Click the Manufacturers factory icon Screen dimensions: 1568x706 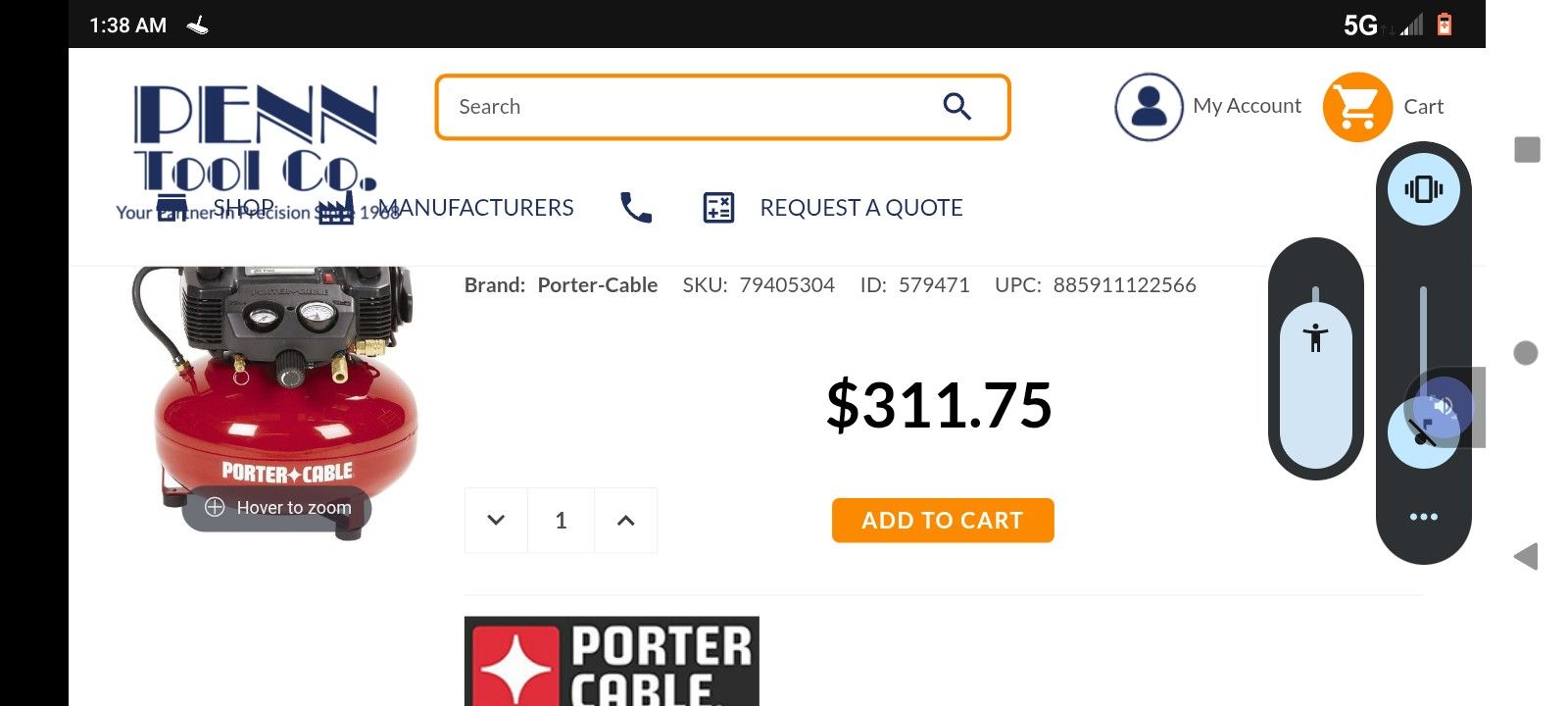335,208
